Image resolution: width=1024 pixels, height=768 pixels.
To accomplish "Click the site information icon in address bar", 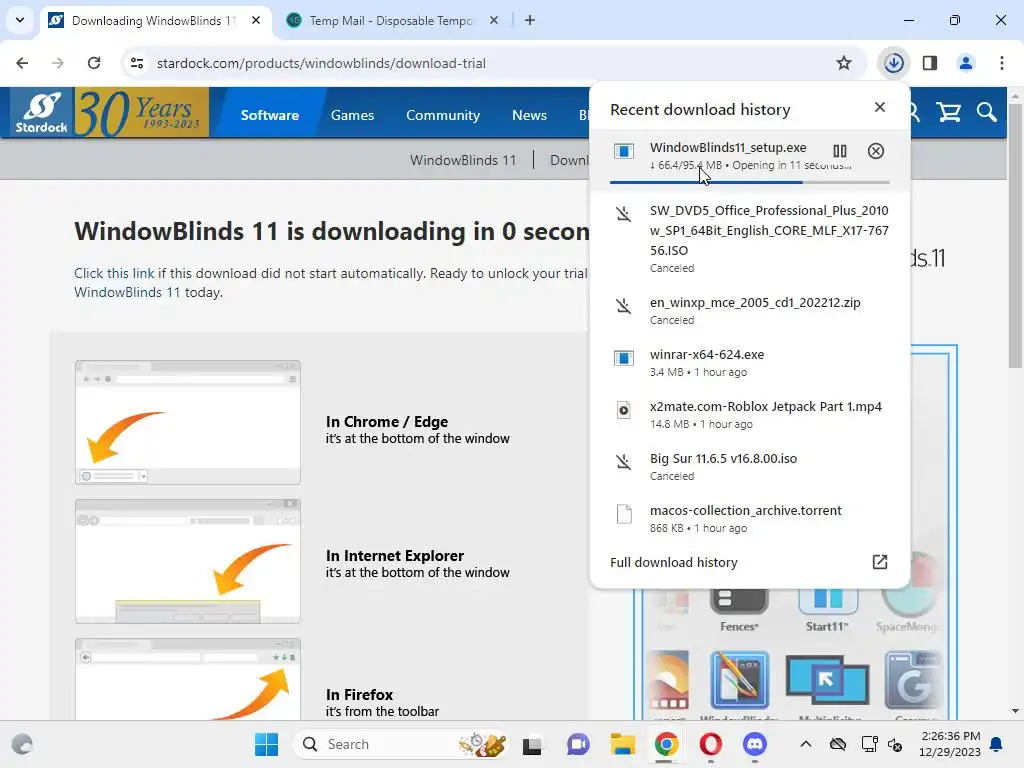I will (136, 63).
